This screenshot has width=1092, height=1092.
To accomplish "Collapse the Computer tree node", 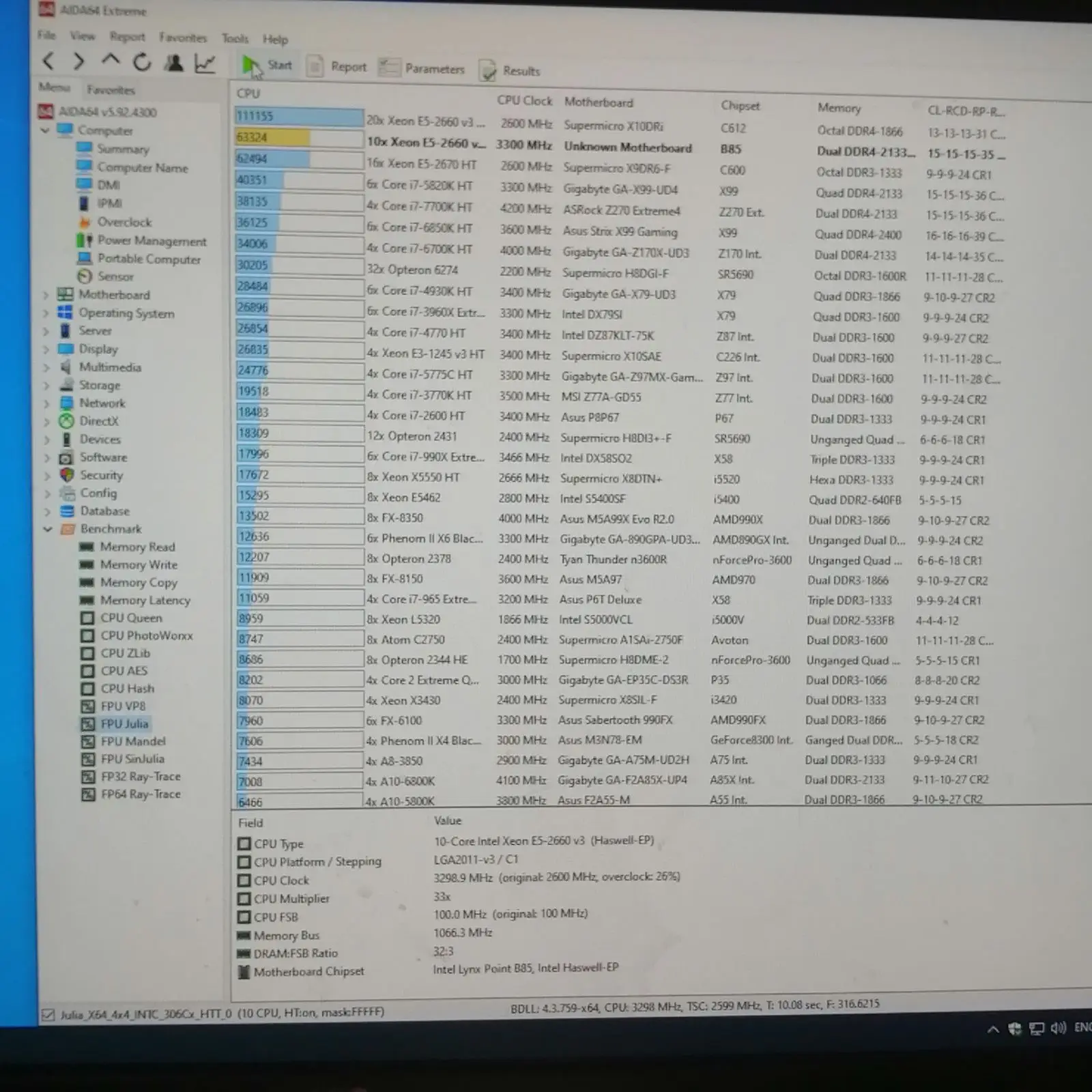I will [x=46, y=130].
